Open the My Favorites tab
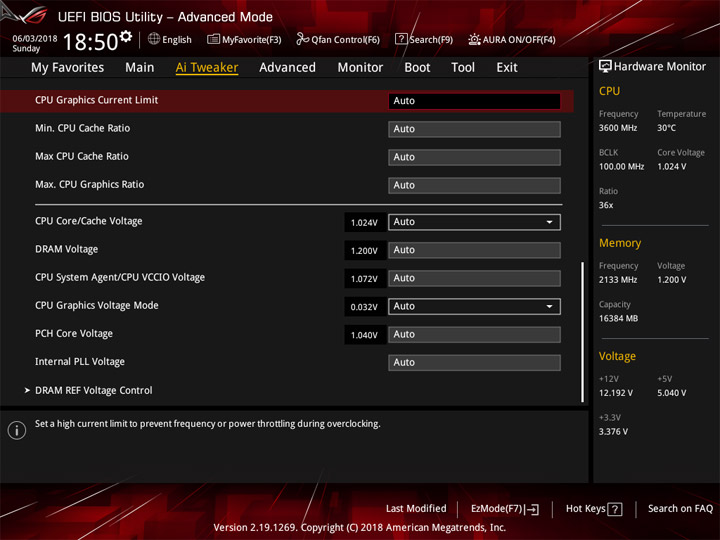This screenshot has width=720, height=540. [68, 68]
